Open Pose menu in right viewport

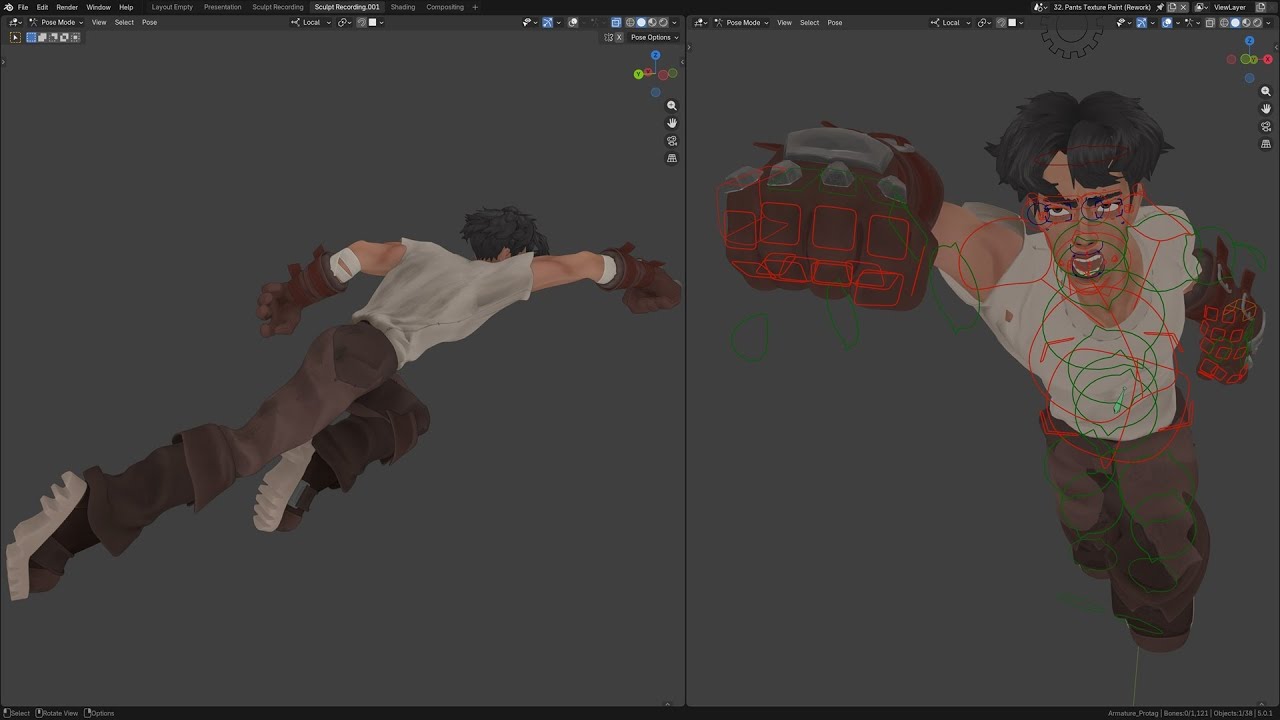coord(835,22)
